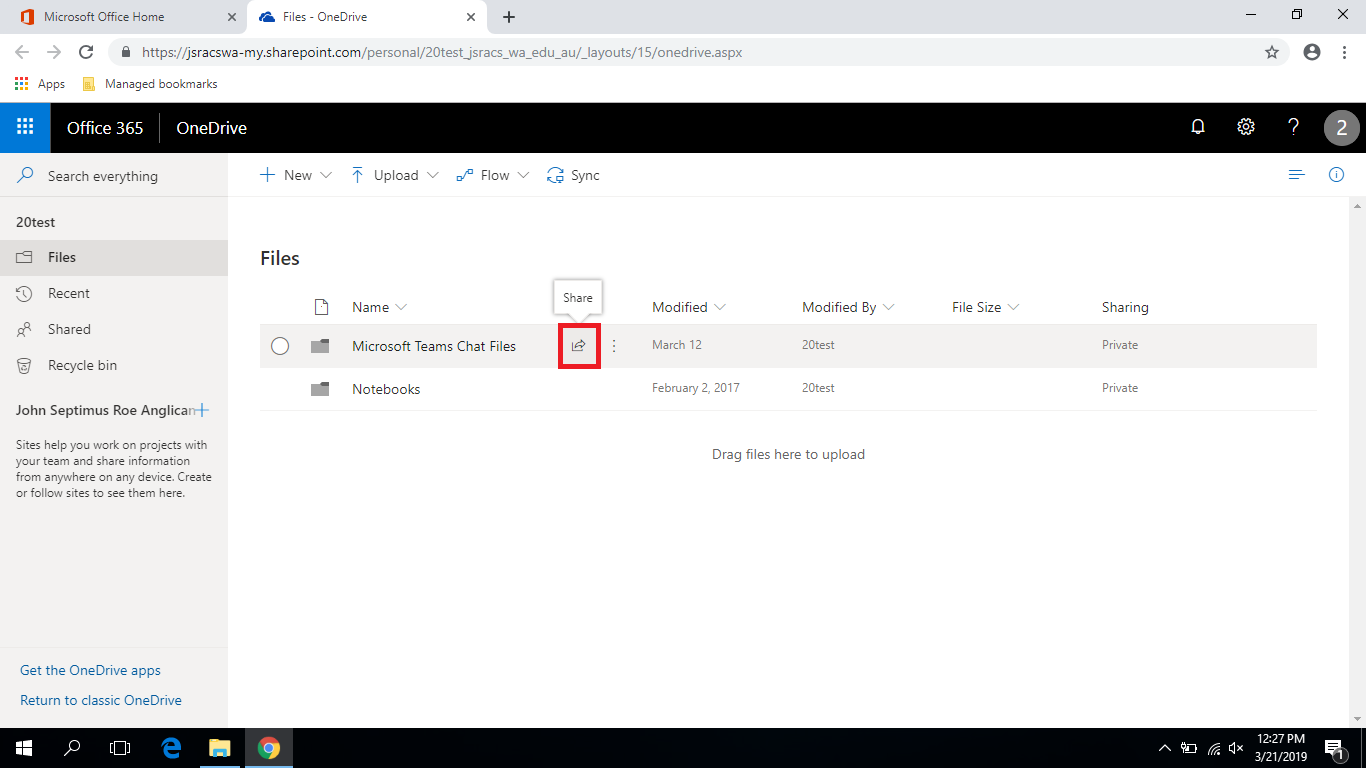Image resolution: width=1366 pixels, height=768 pixels.
Task: Open Windows Task View
Action: coord(120,748)
